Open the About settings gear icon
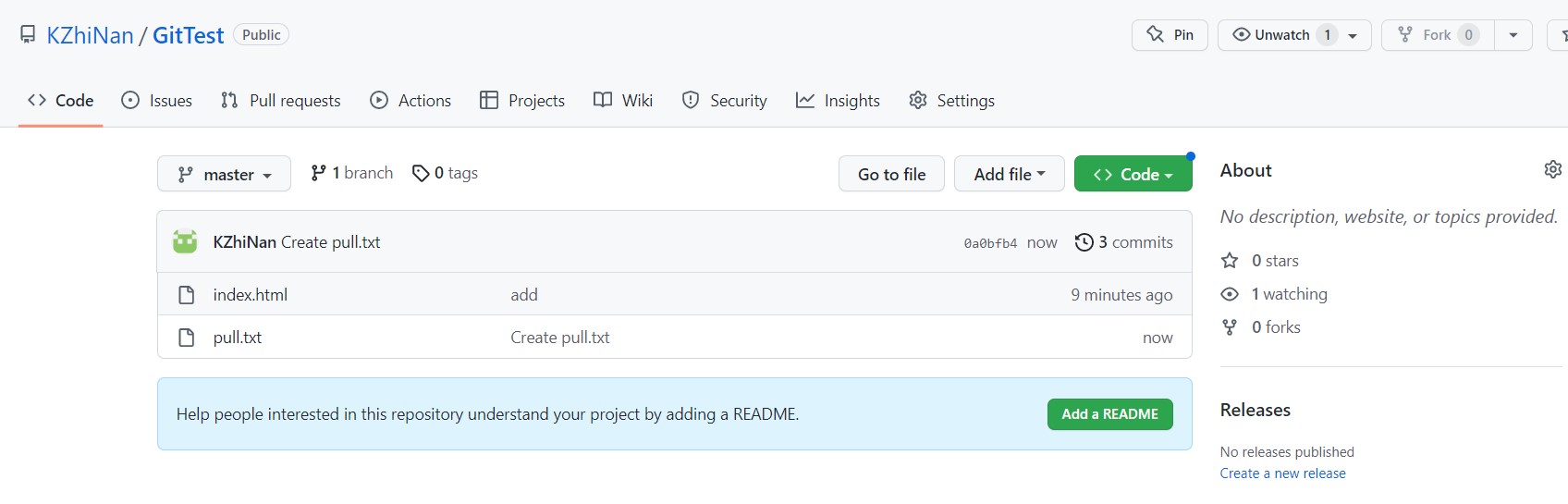The image size is (1568, 504). pyautogui.click(x=1553, y=169)
